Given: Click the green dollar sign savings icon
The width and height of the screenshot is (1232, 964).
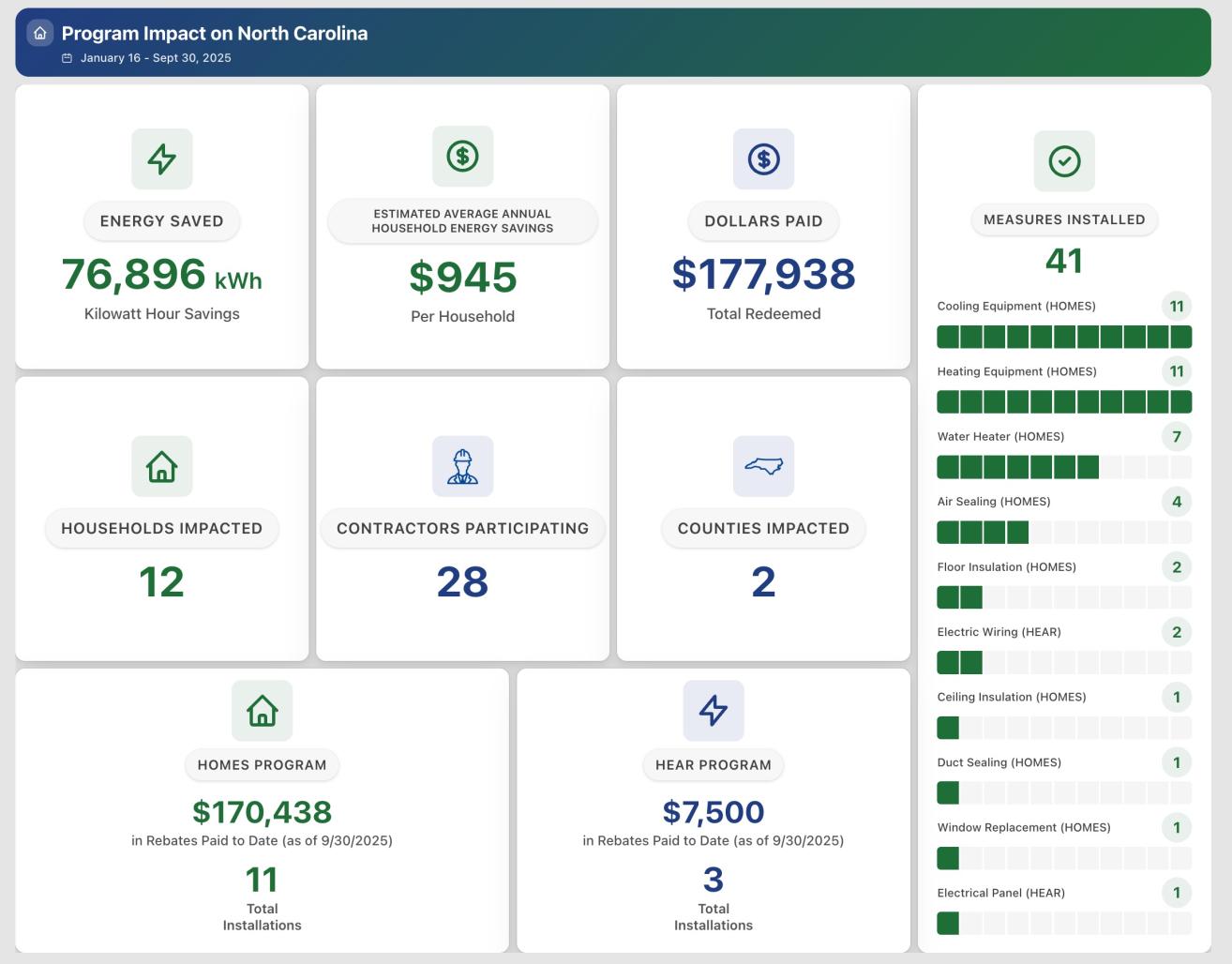Looking at the screenshot, I should click(x=462, y=157).
